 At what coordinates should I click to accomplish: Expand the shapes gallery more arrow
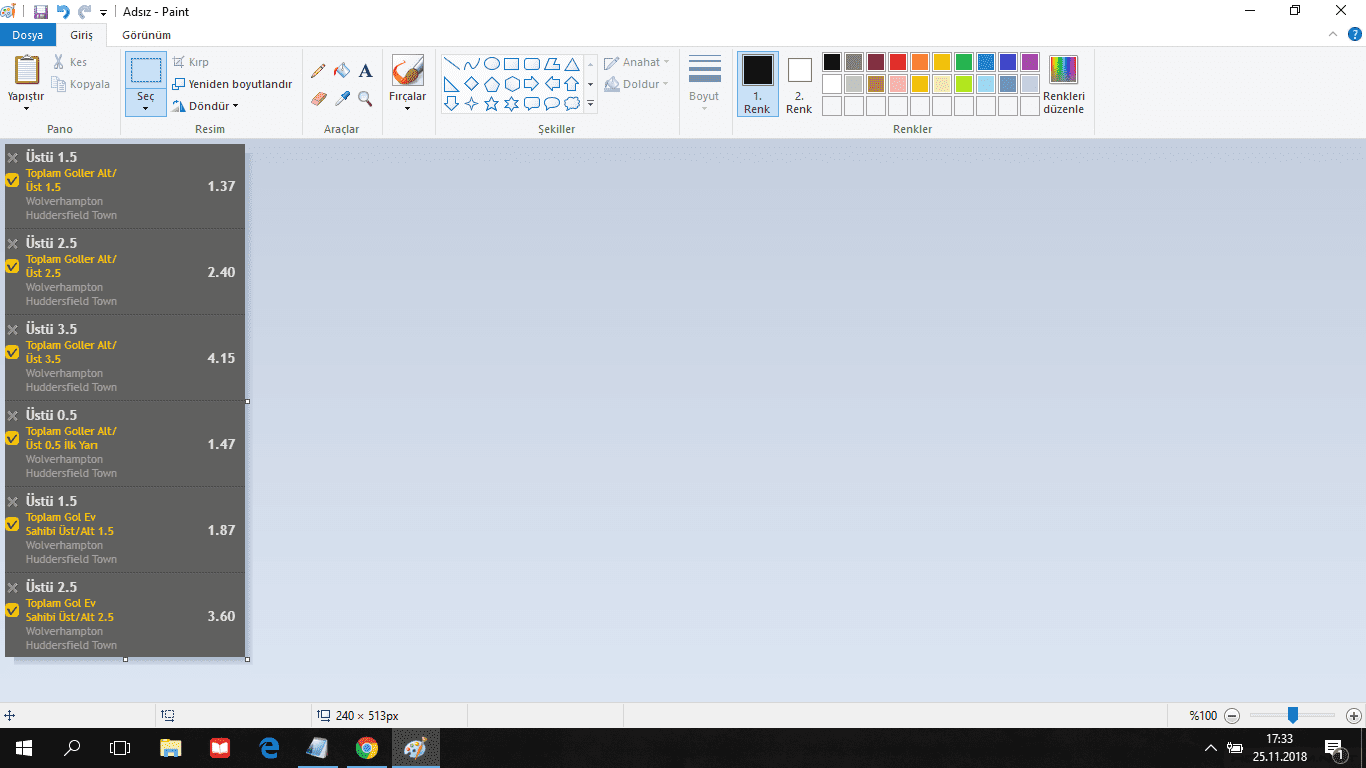tap(591, 103)
